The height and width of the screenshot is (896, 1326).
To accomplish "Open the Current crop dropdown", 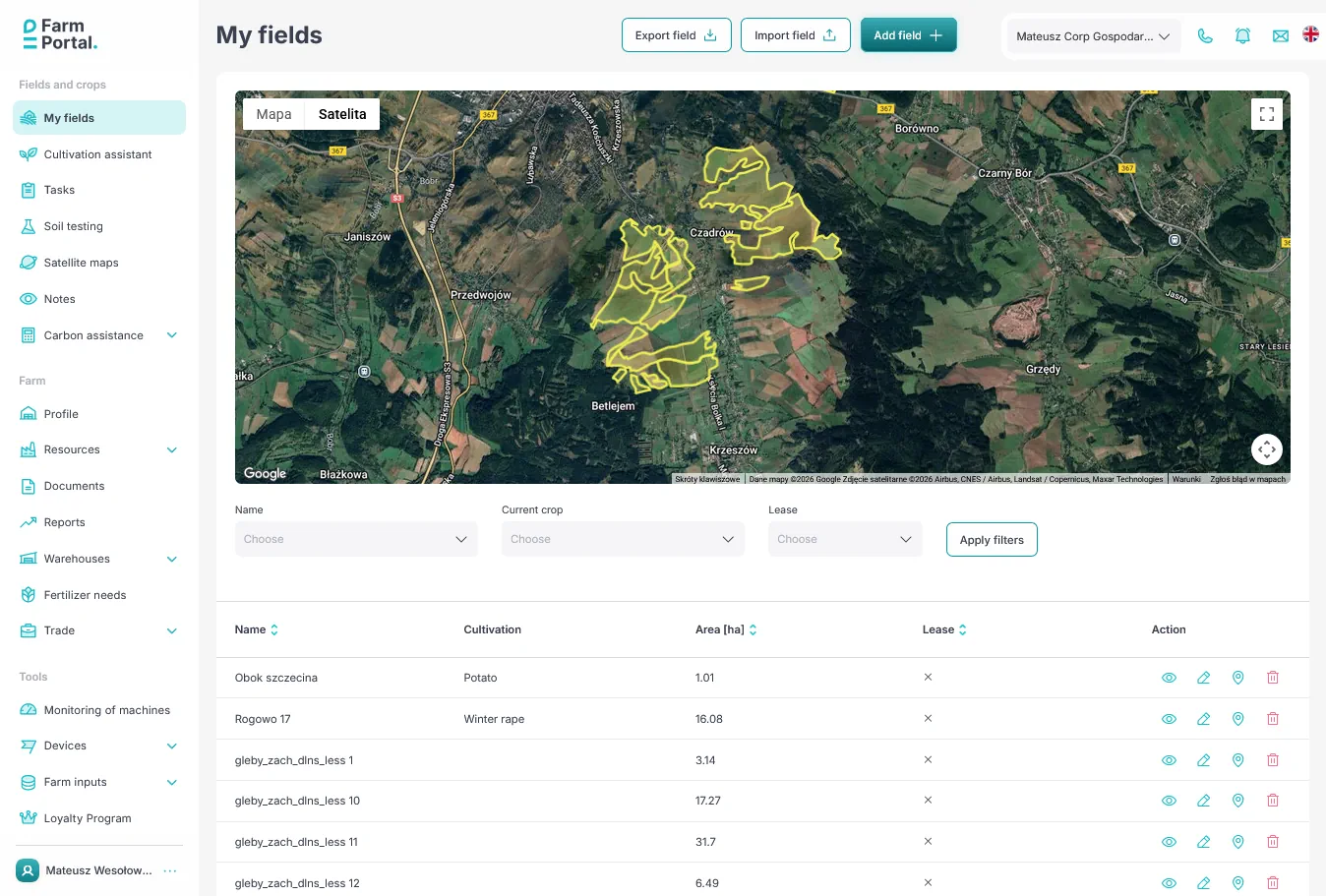I will (623, 539).
